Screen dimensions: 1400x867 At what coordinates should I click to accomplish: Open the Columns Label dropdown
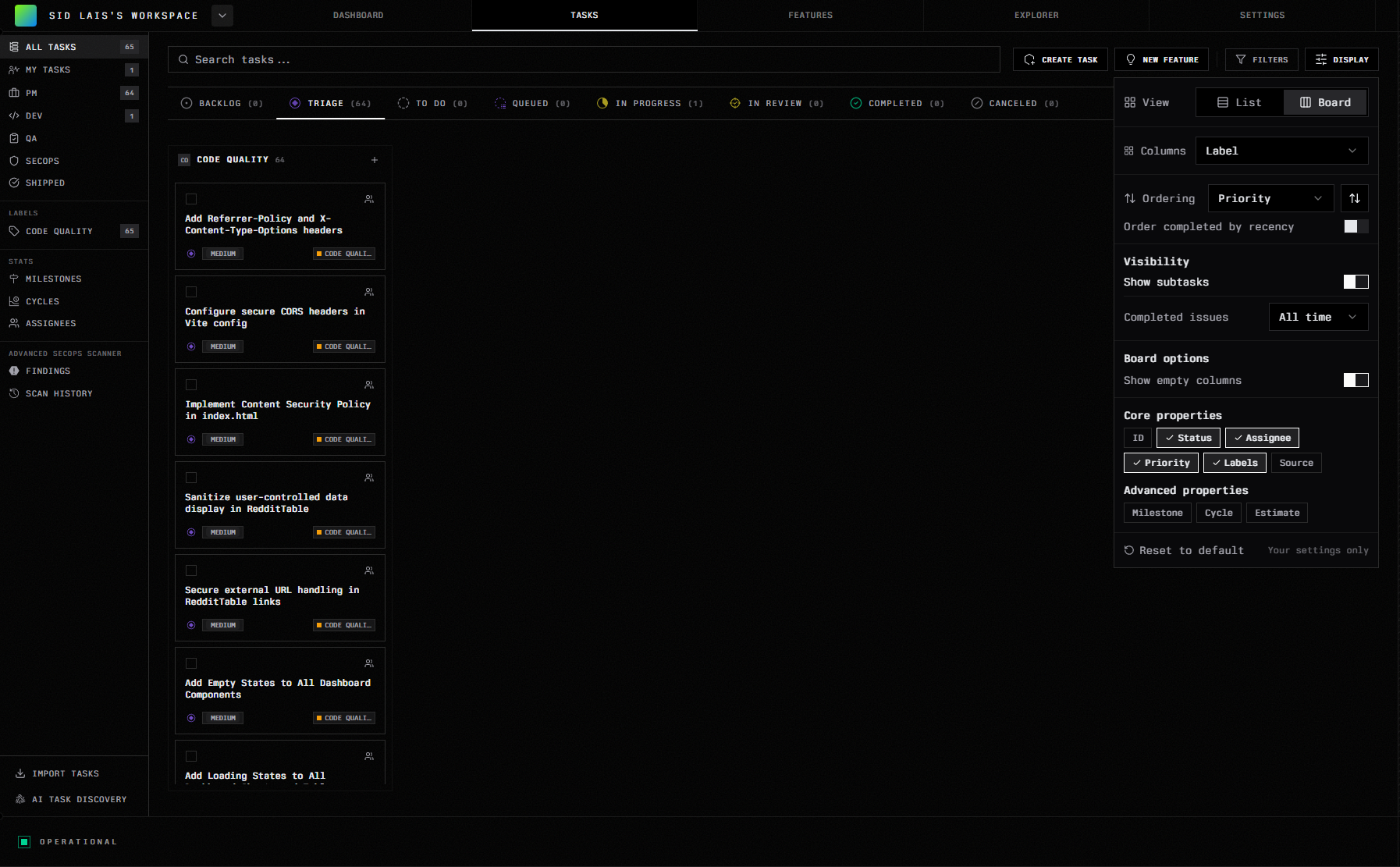(x=1281, y=151)
